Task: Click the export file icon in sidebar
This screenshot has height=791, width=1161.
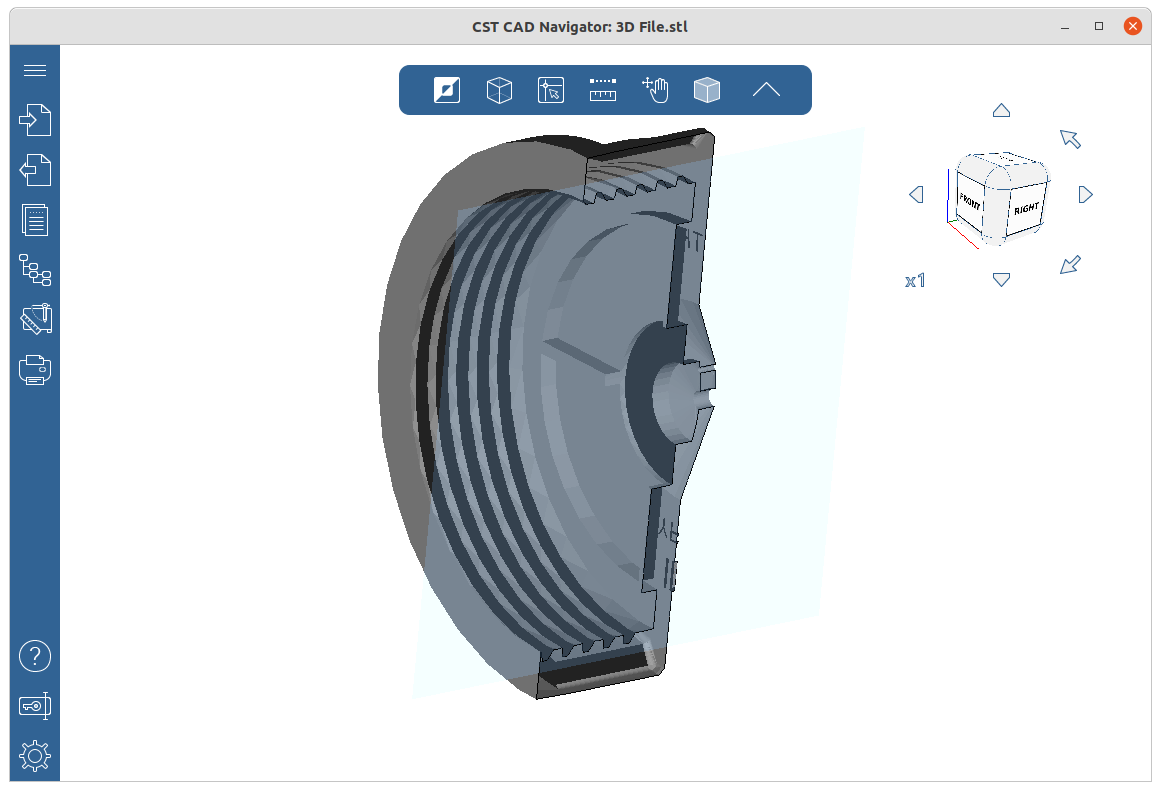Action: point(35,170)
